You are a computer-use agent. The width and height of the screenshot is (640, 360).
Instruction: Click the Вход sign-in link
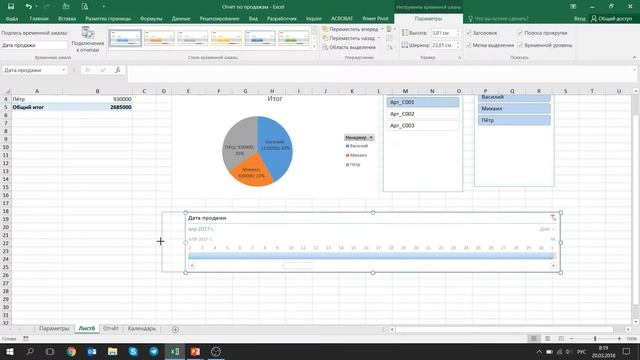[x=579, y=19]
